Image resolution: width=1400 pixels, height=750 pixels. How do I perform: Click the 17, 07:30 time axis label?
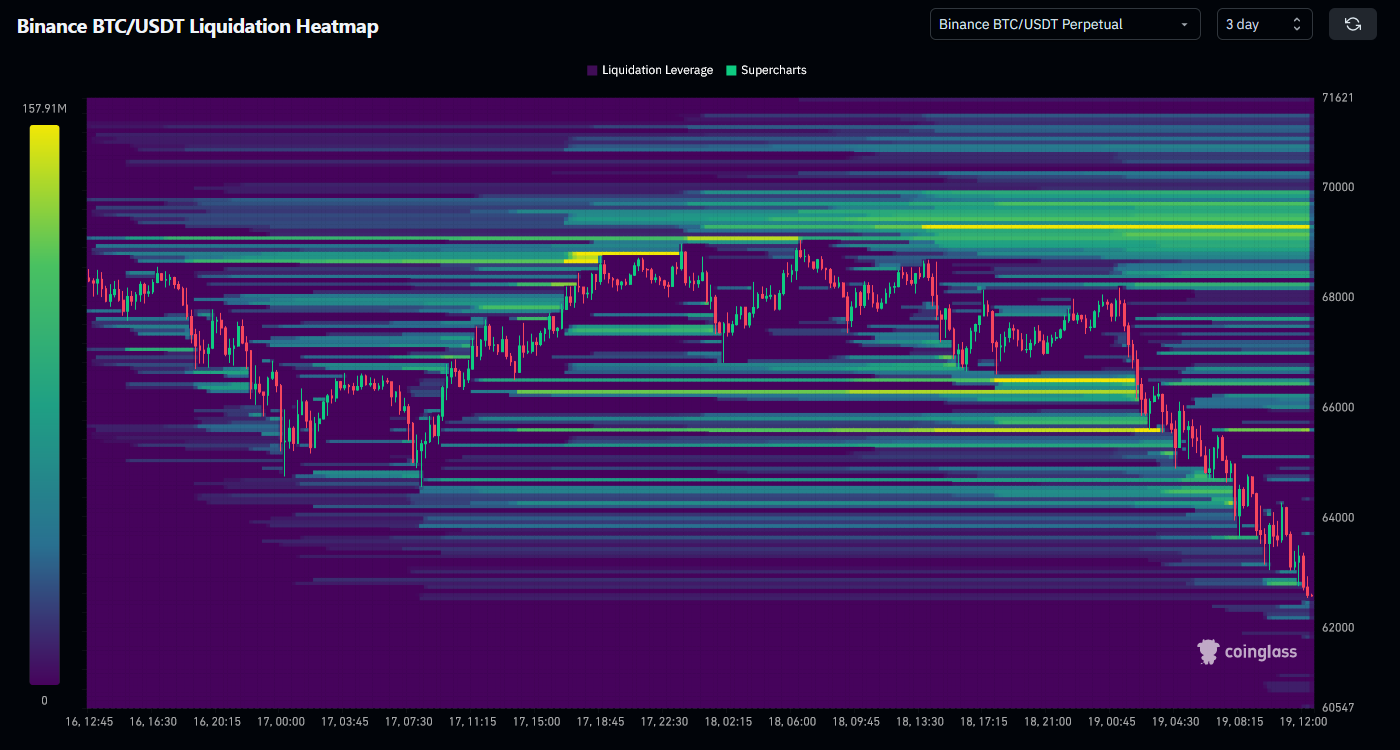409,721
